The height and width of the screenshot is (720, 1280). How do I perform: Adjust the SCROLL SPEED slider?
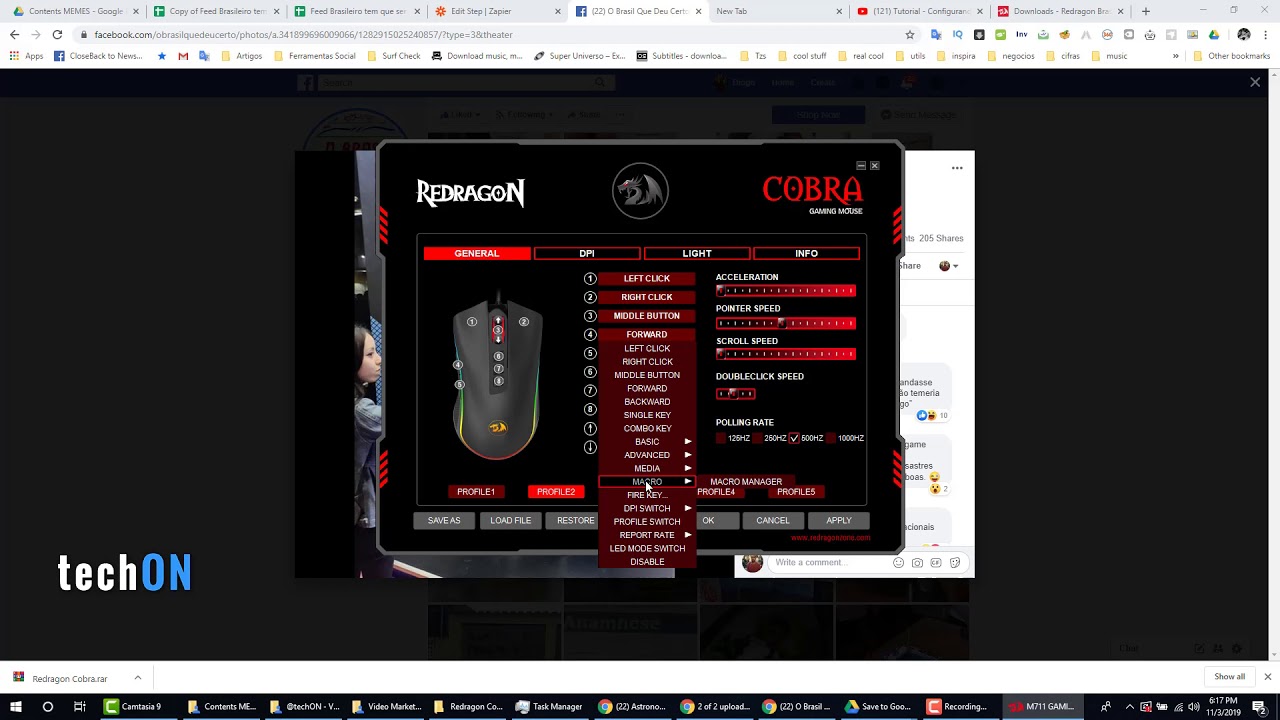[786, 354]
